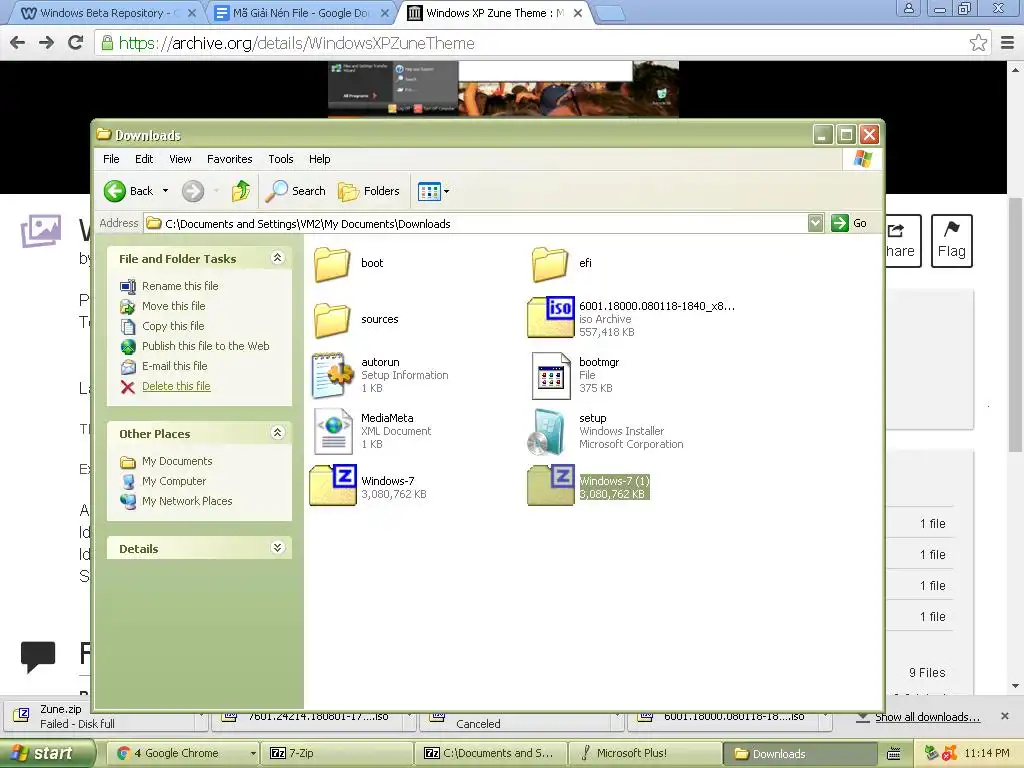Select the sources folder icon

click(332, 320)
